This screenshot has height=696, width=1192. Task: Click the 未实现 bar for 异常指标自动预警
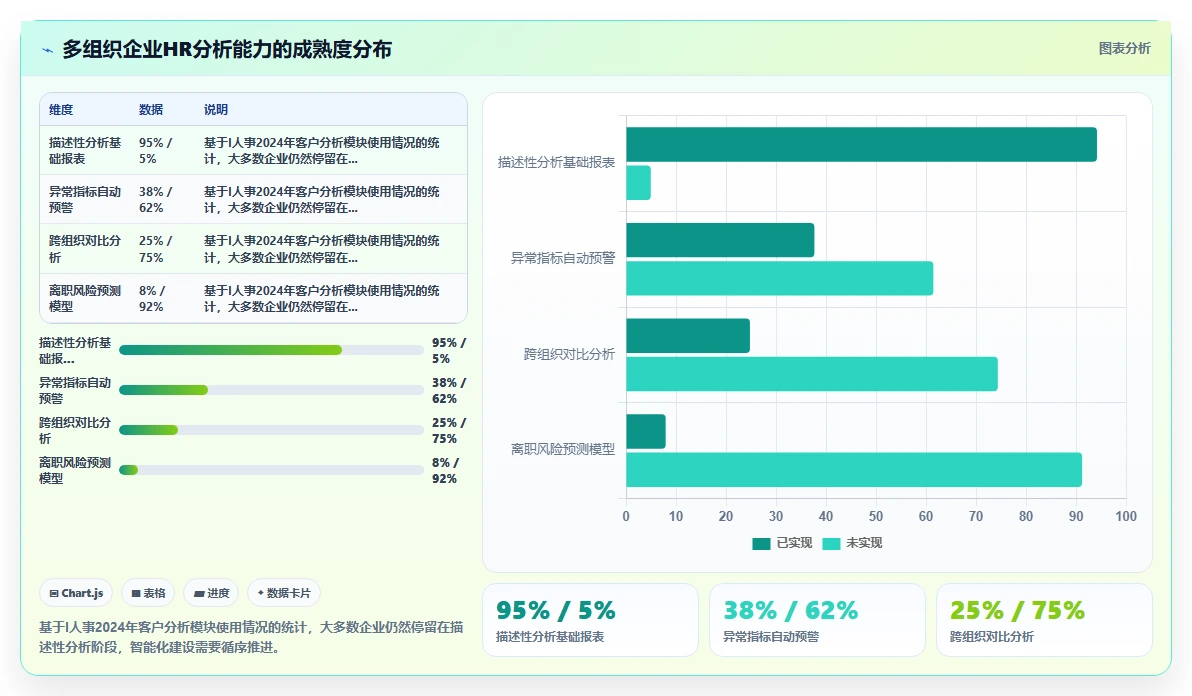[779, 278]
